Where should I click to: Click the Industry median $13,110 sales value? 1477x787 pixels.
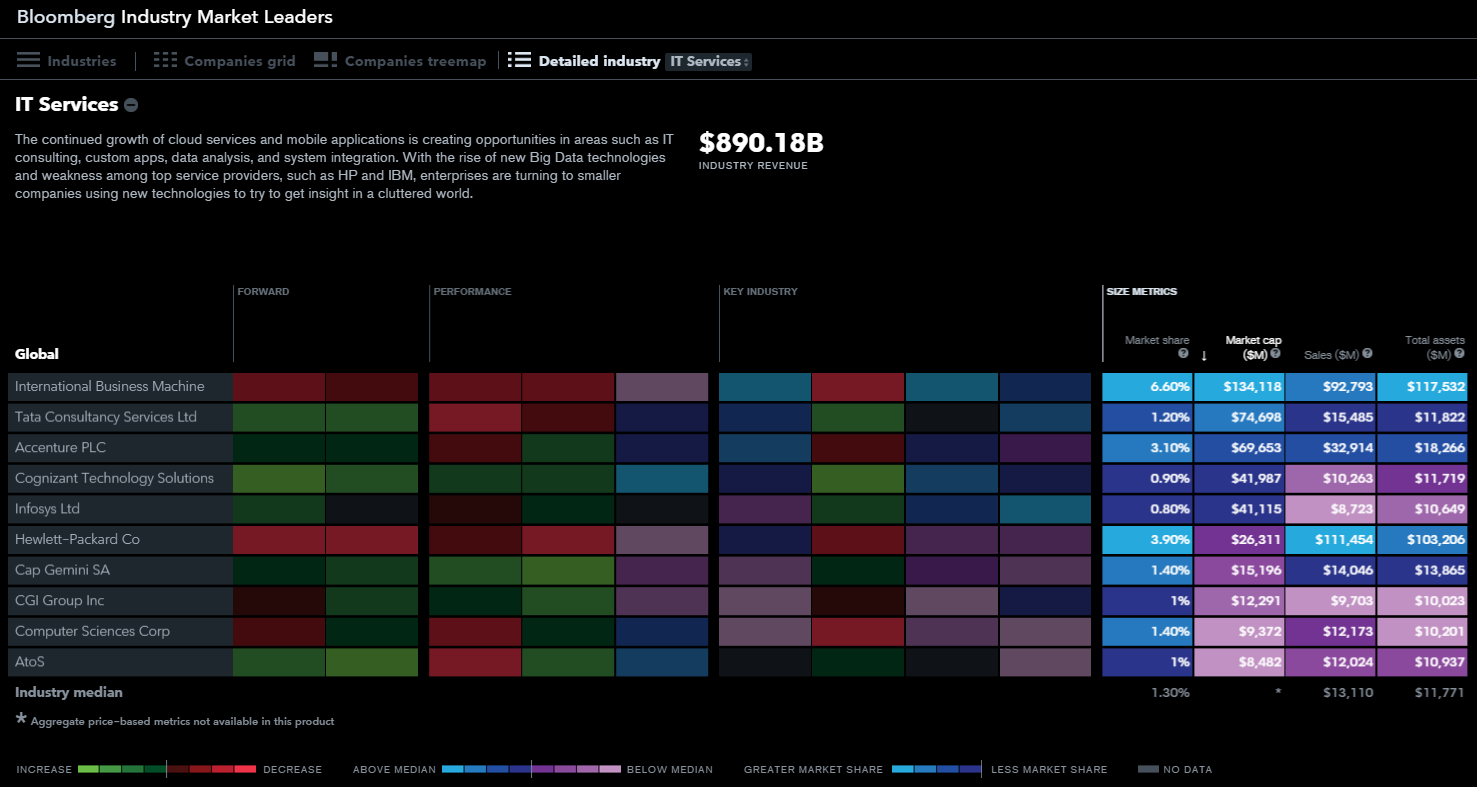tap(1348, 692)
